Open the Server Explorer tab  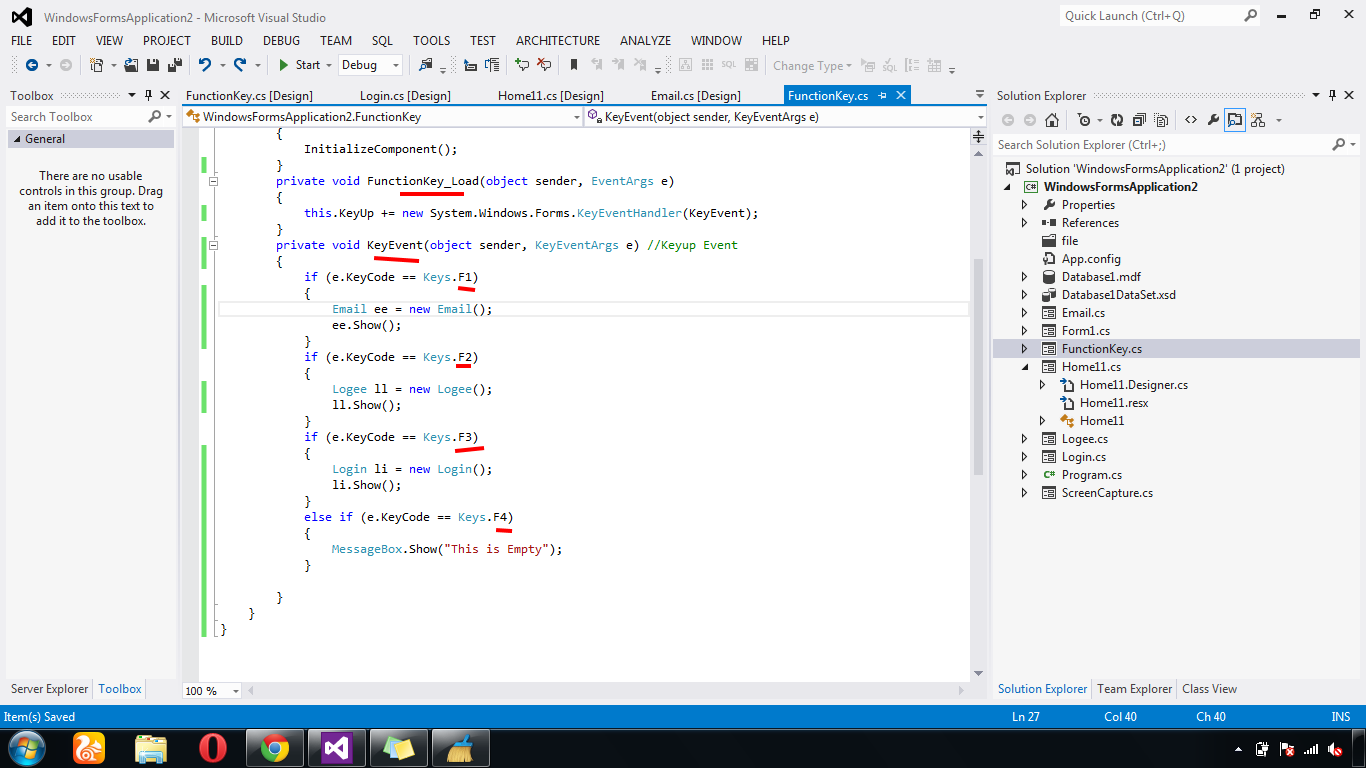tap(50, 689)
